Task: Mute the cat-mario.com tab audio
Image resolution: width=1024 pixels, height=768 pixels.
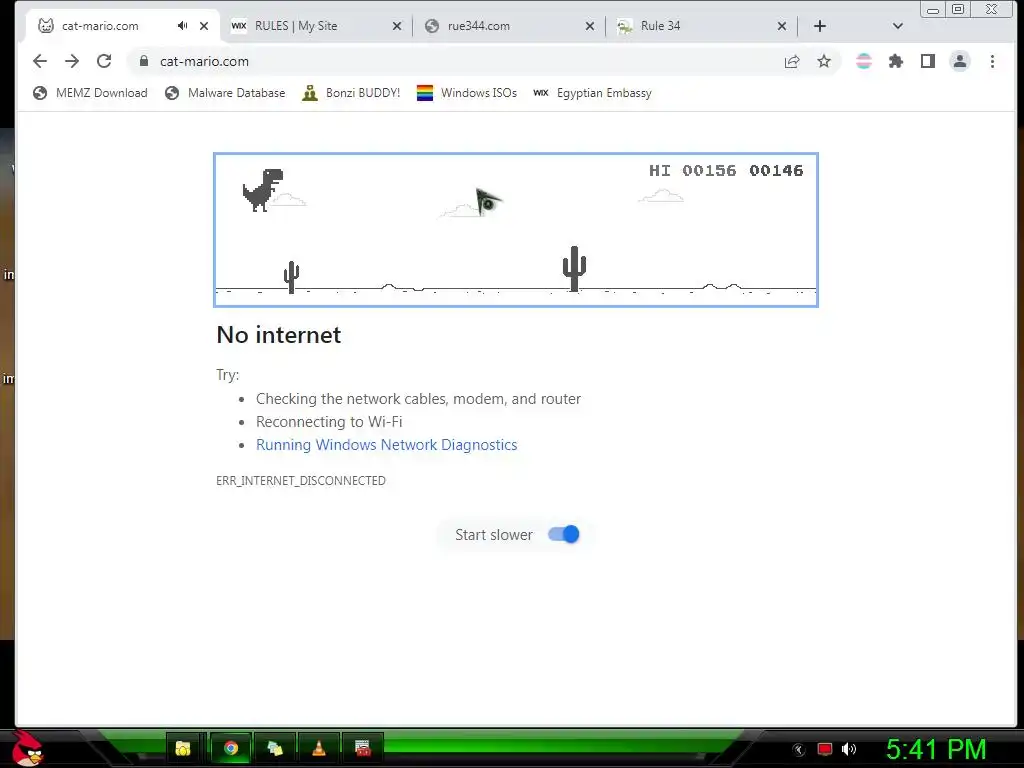Action: click(x=182, y=26)
